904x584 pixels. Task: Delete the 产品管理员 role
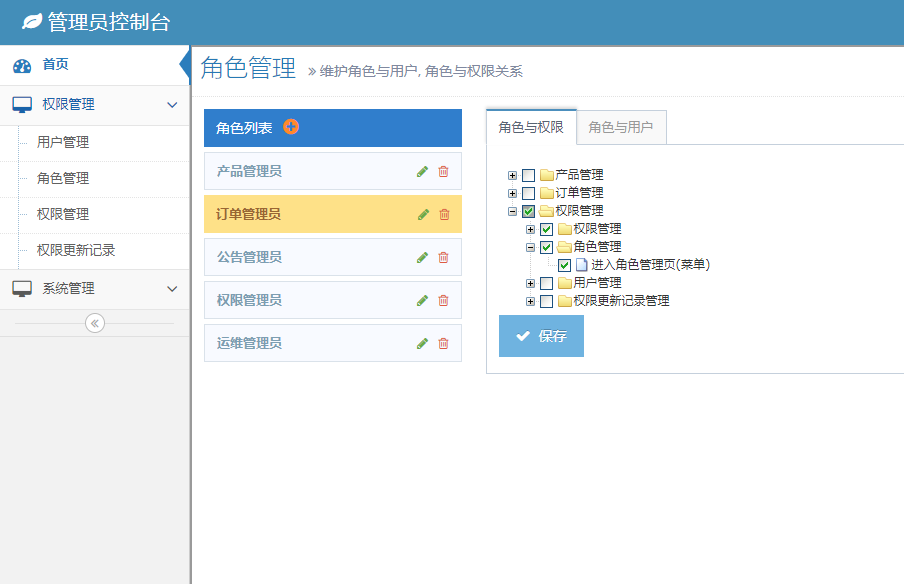[x=443, y=171]
